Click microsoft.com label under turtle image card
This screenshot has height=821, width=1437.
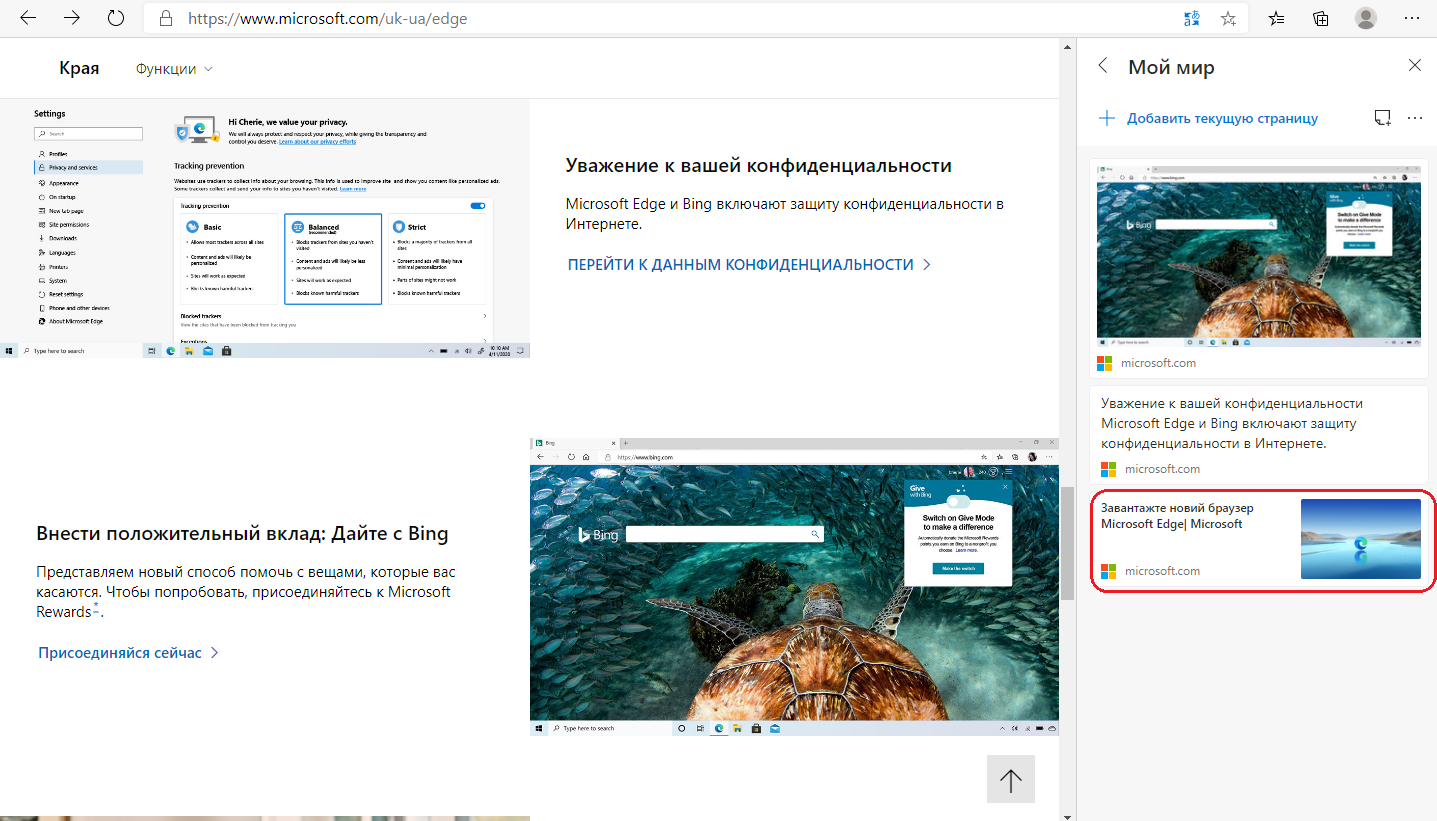[1158, 363]
